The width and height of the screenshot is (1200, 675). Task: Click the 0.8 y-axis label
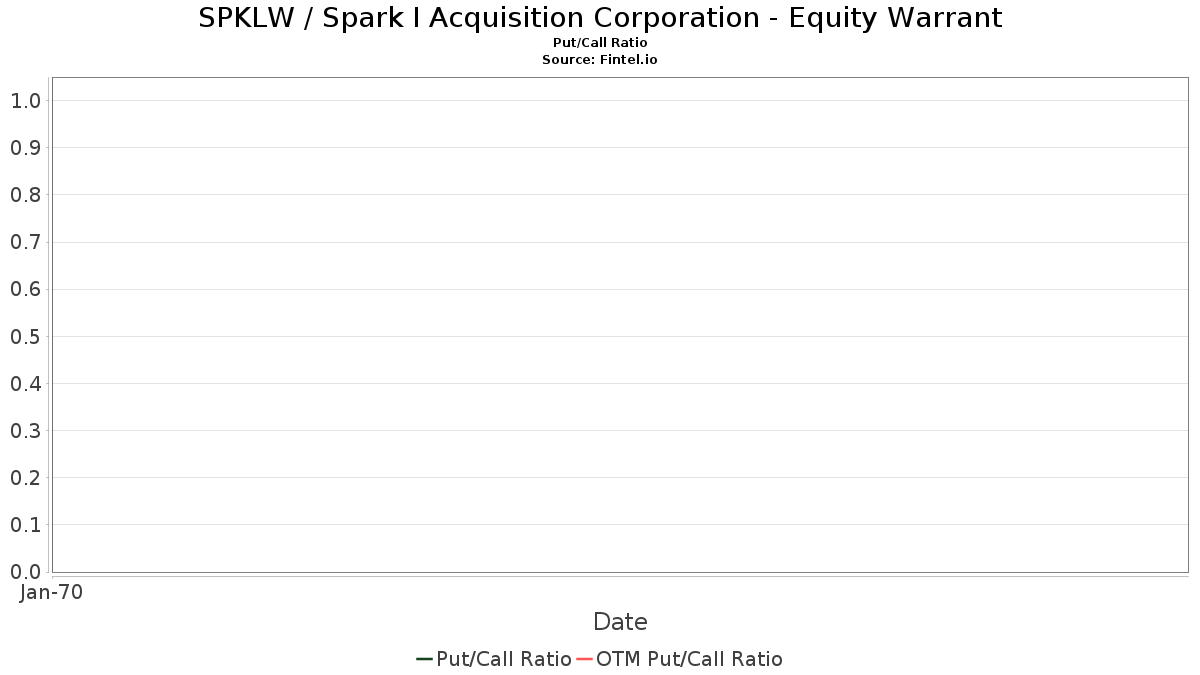pos(26,195)
